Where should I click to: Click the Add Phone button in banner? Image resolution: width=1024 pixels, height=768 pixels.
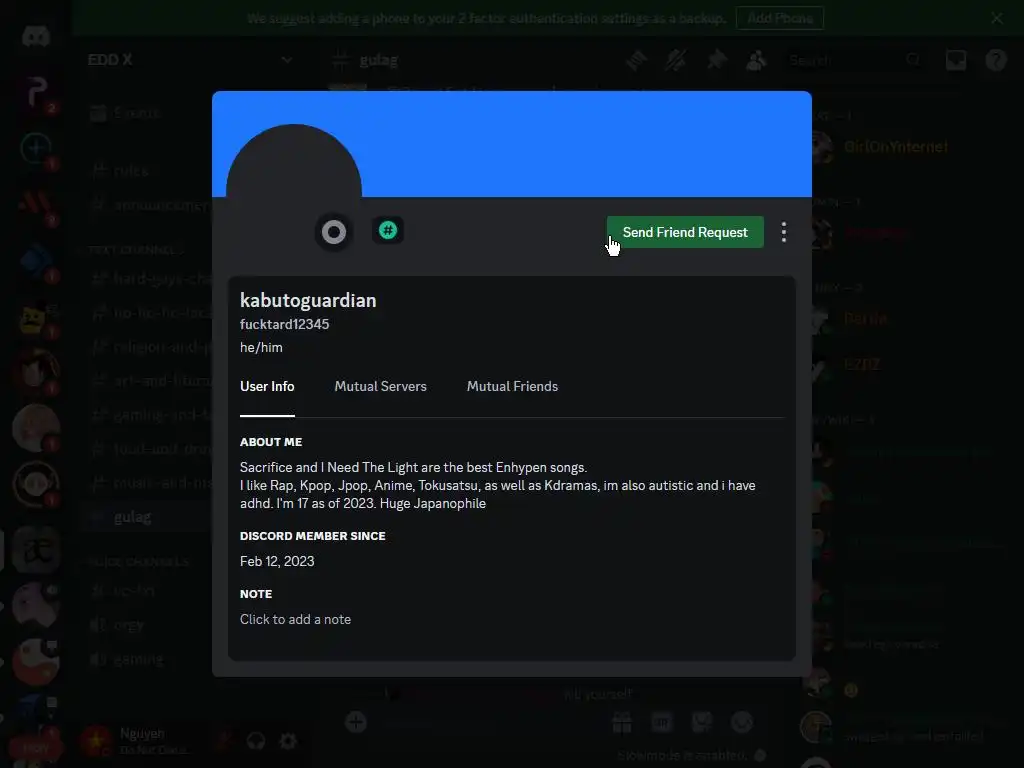tap(780, 18)
